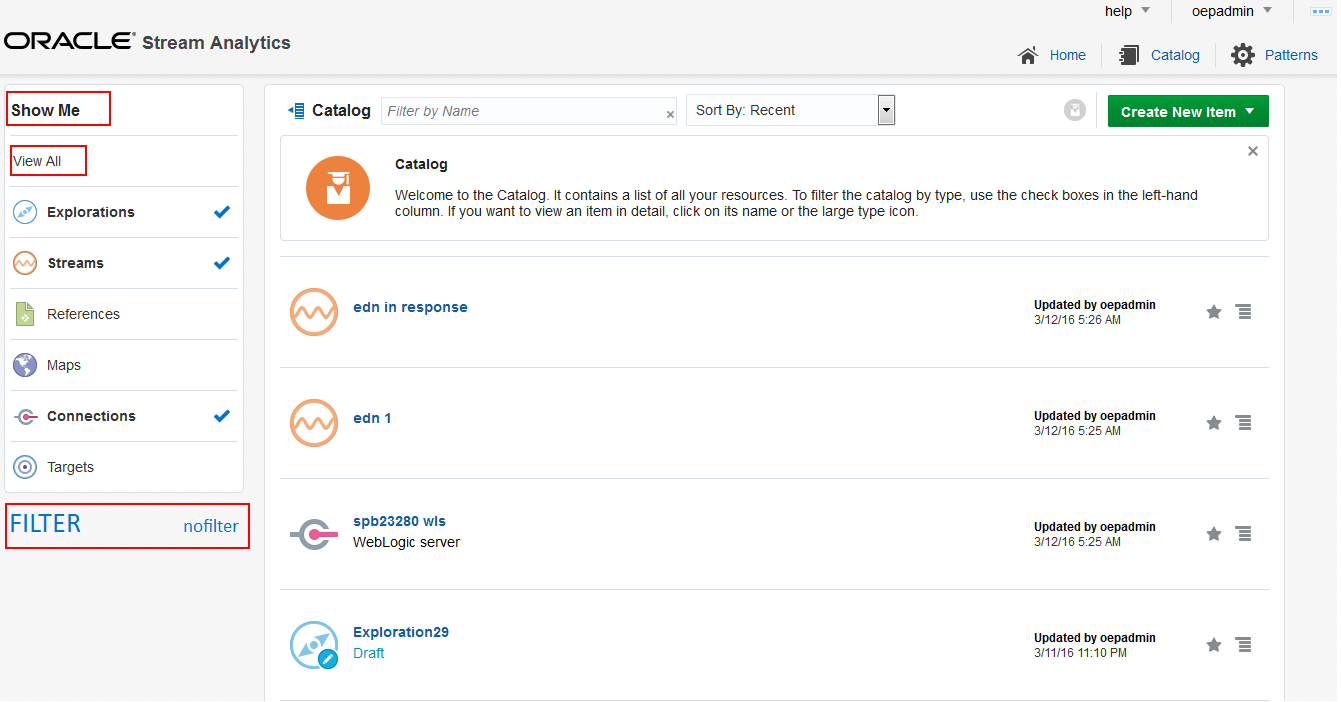Click the Create New Item button
1341x702 pixels.
click(x=1188, y=111)
